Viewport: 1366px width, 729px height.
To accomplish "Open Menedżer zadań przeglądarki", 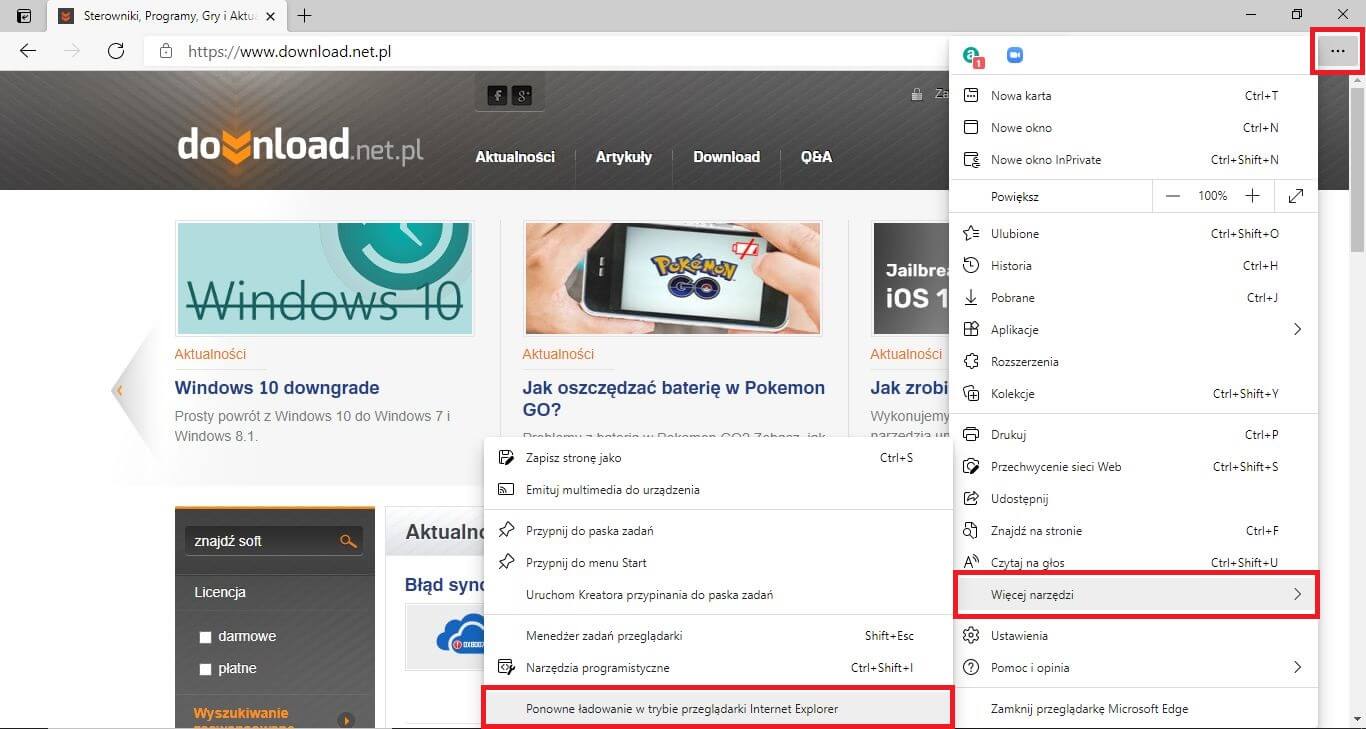I will click(716, 636).
